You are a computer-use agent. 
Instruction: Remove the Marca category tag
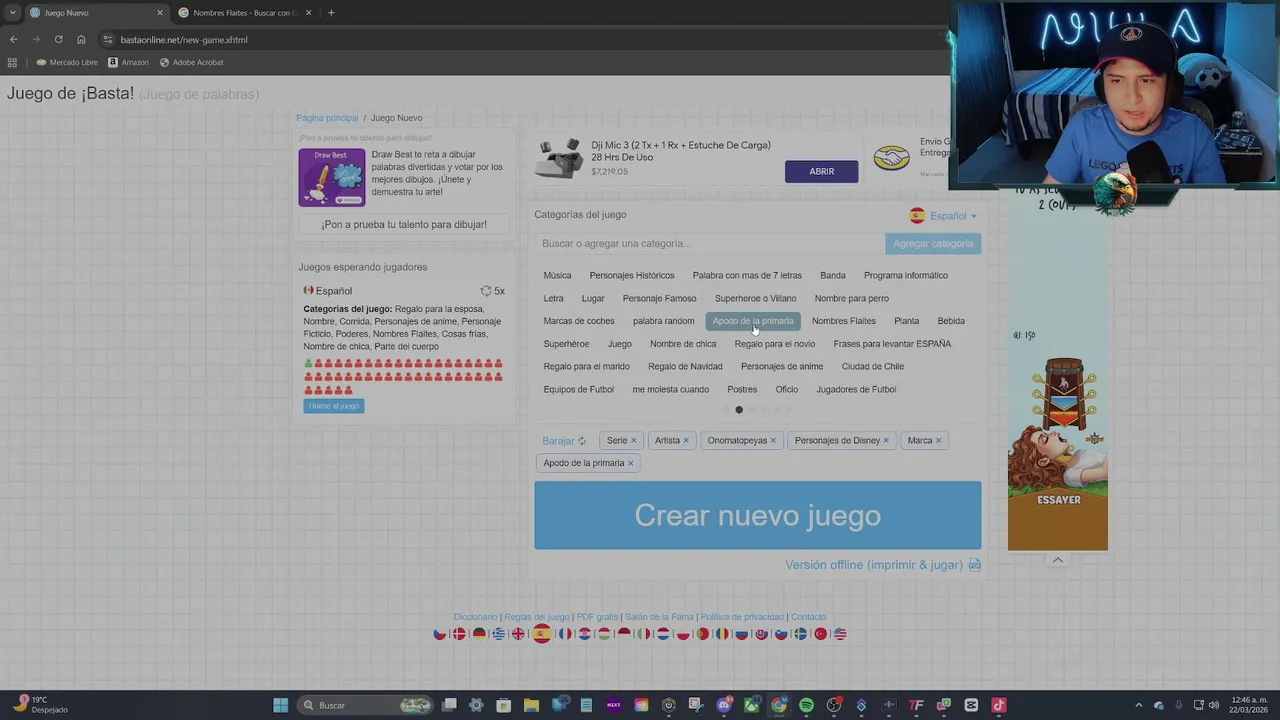pyautogui.click(x=938, y=441)
